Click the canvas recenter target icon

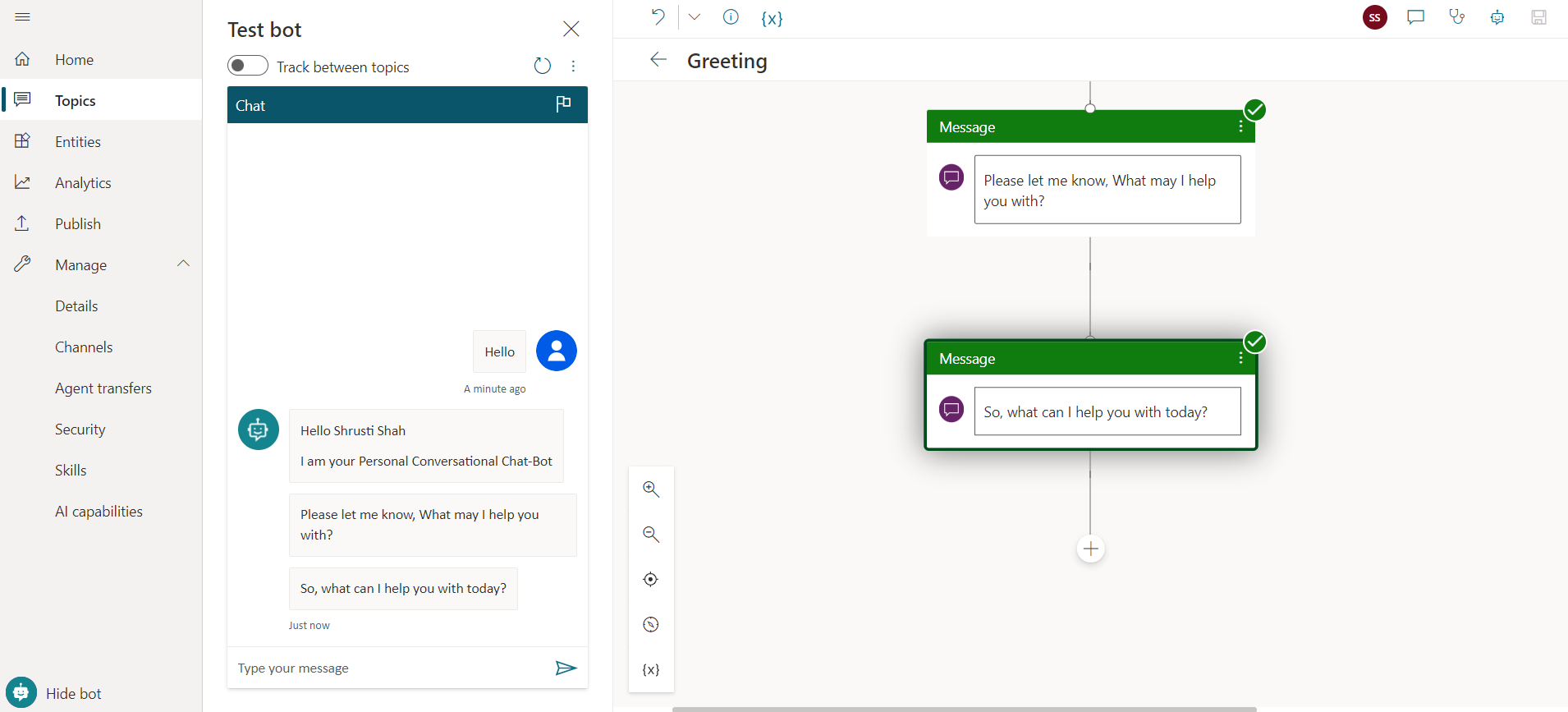(651, 580)
